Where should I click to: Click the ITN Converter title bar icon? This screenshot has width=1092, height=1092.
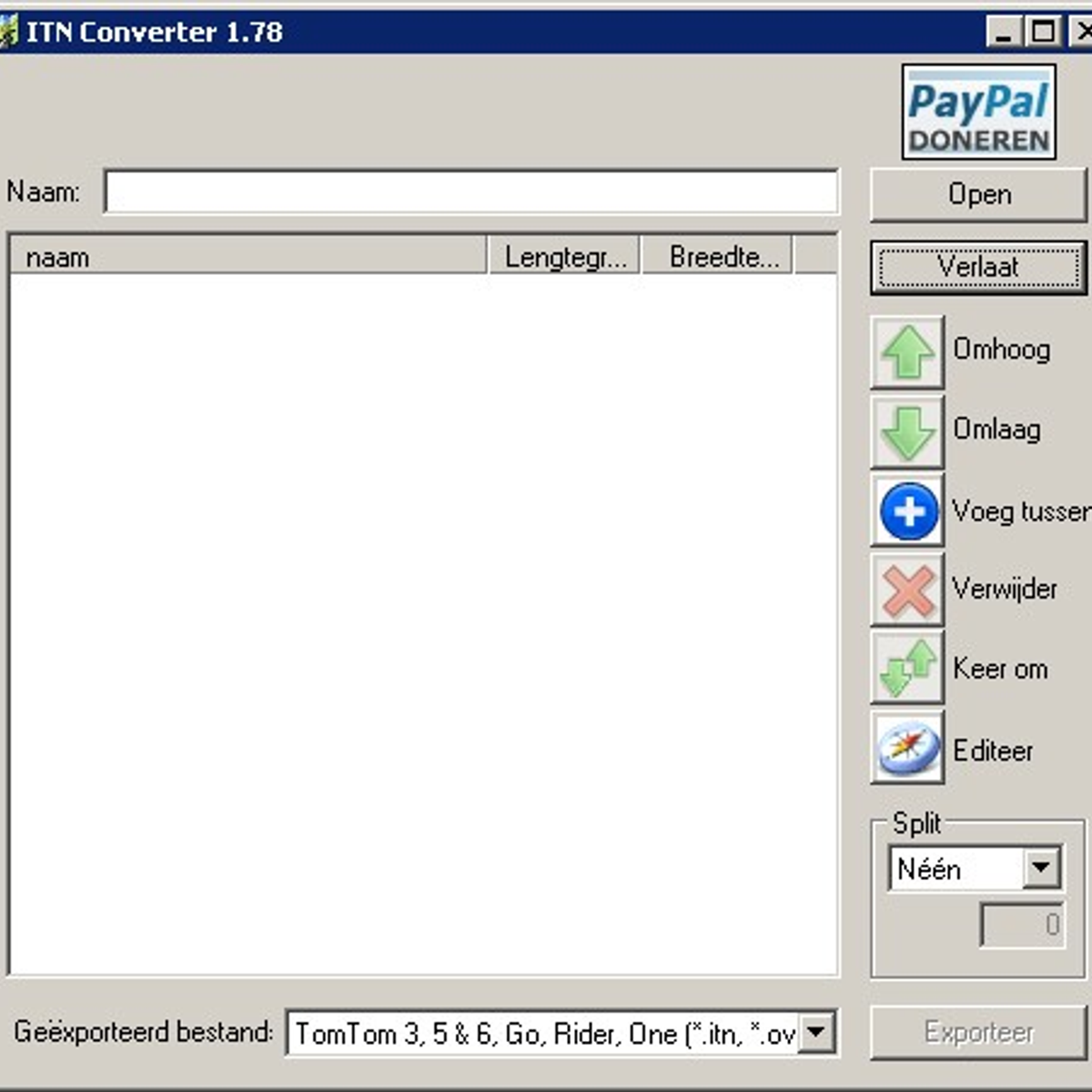click(7, 32)
